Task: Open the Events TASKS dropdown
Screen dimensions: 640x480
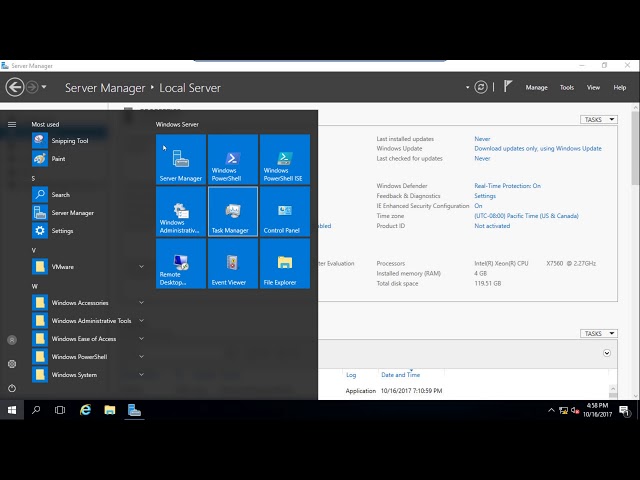Action: (599, 333)
